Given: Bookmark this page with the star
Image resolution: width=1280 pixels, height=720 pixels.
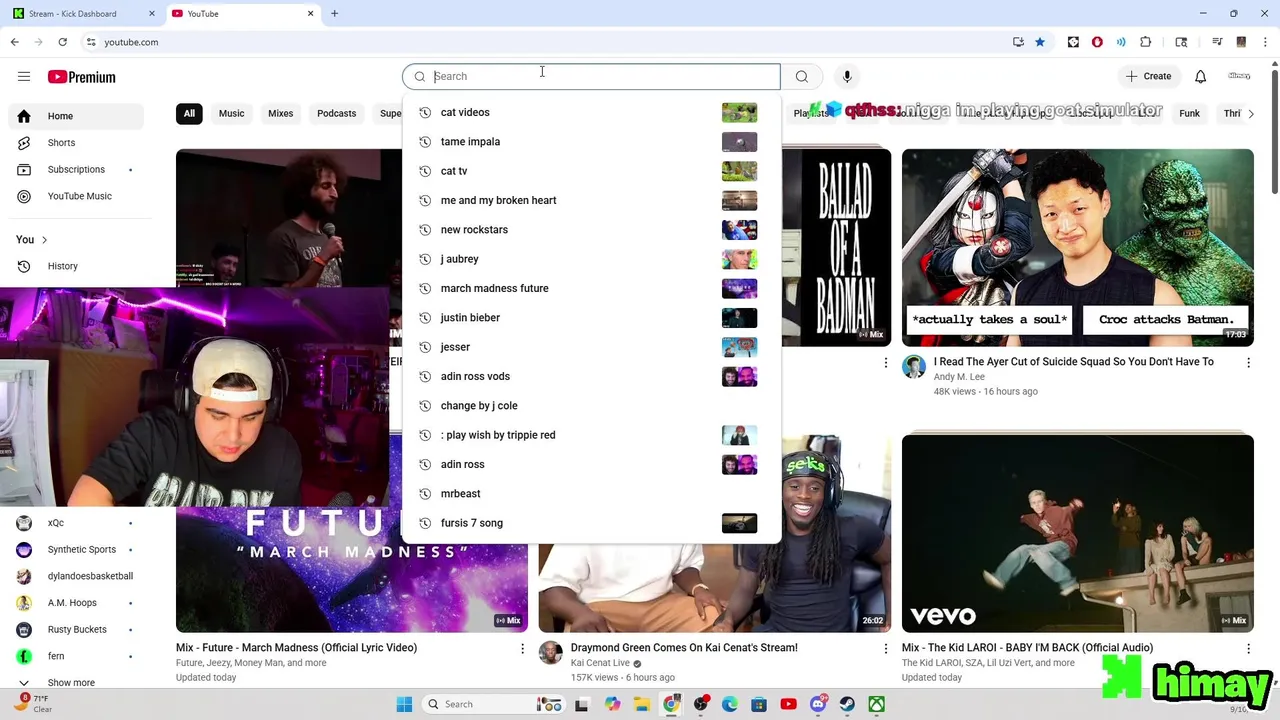Looking at the screenshot, I should pyautogui.click(x=1040, y=42).
